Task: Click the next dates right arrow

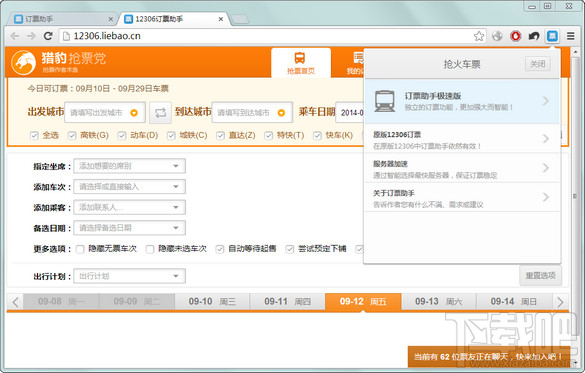Action: coord(560,302)
